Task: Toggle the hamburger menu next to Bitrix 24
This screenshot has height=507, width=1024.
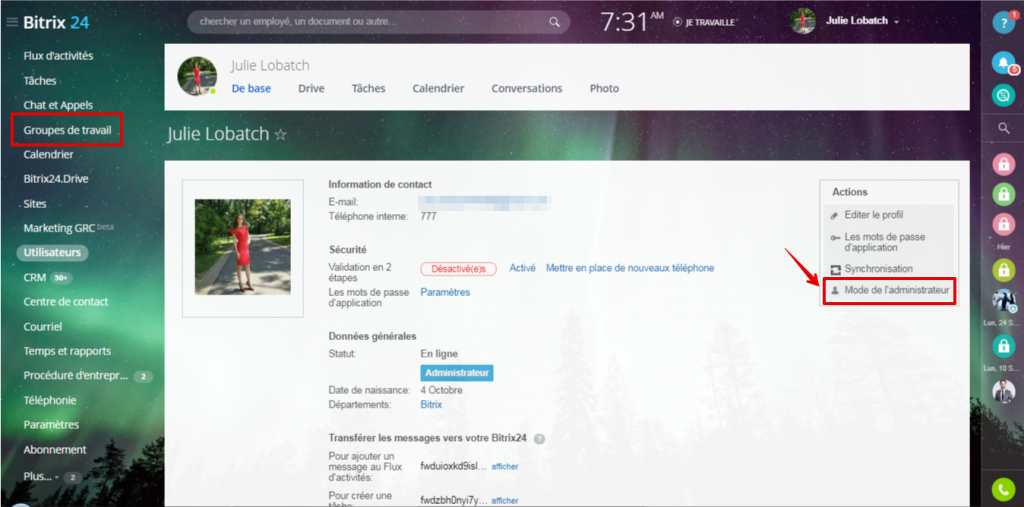Action: pos(12,22)
